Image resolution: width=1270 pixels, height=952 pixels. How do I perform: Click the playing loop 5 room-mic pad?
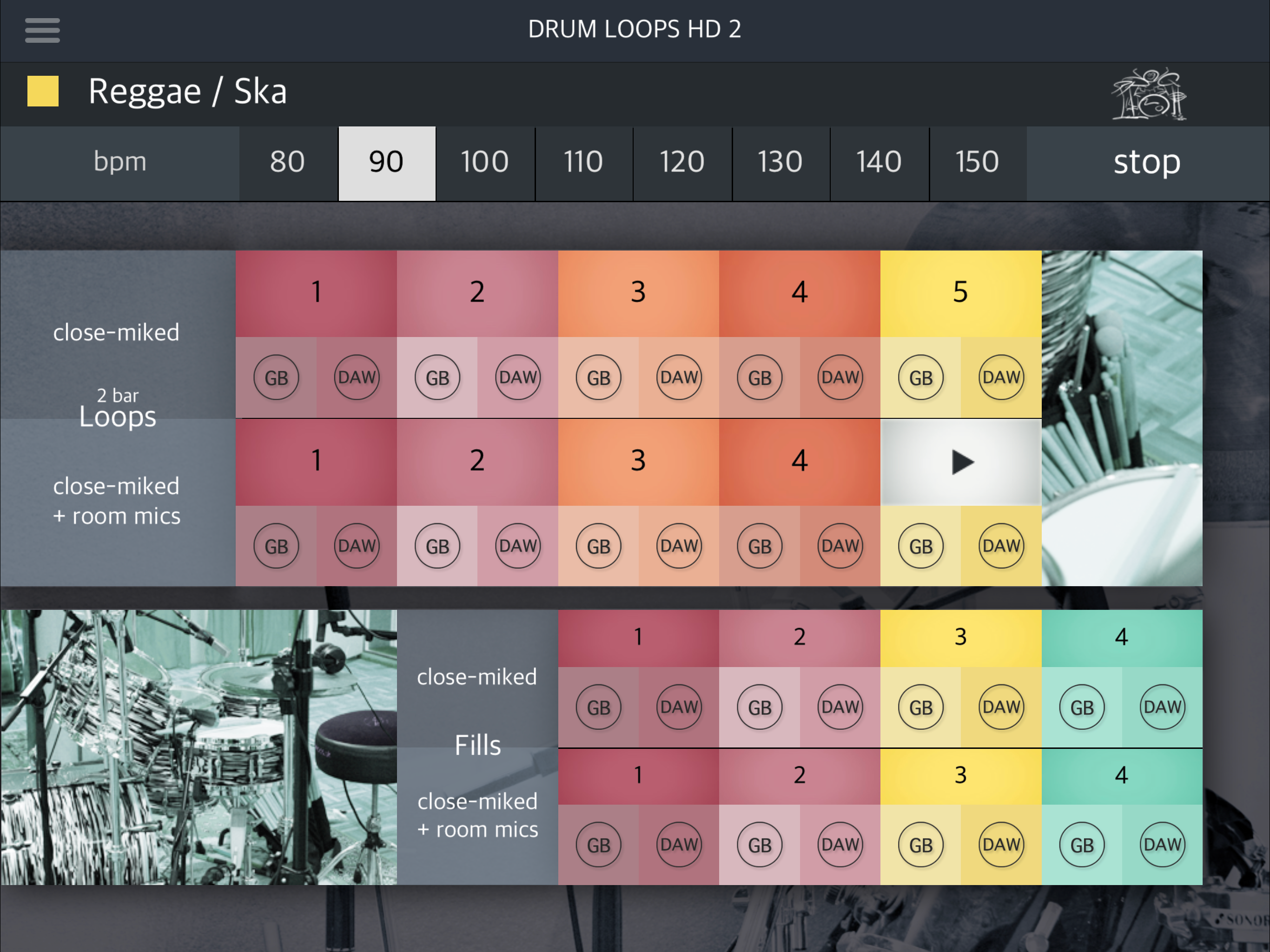coord(960,462)
